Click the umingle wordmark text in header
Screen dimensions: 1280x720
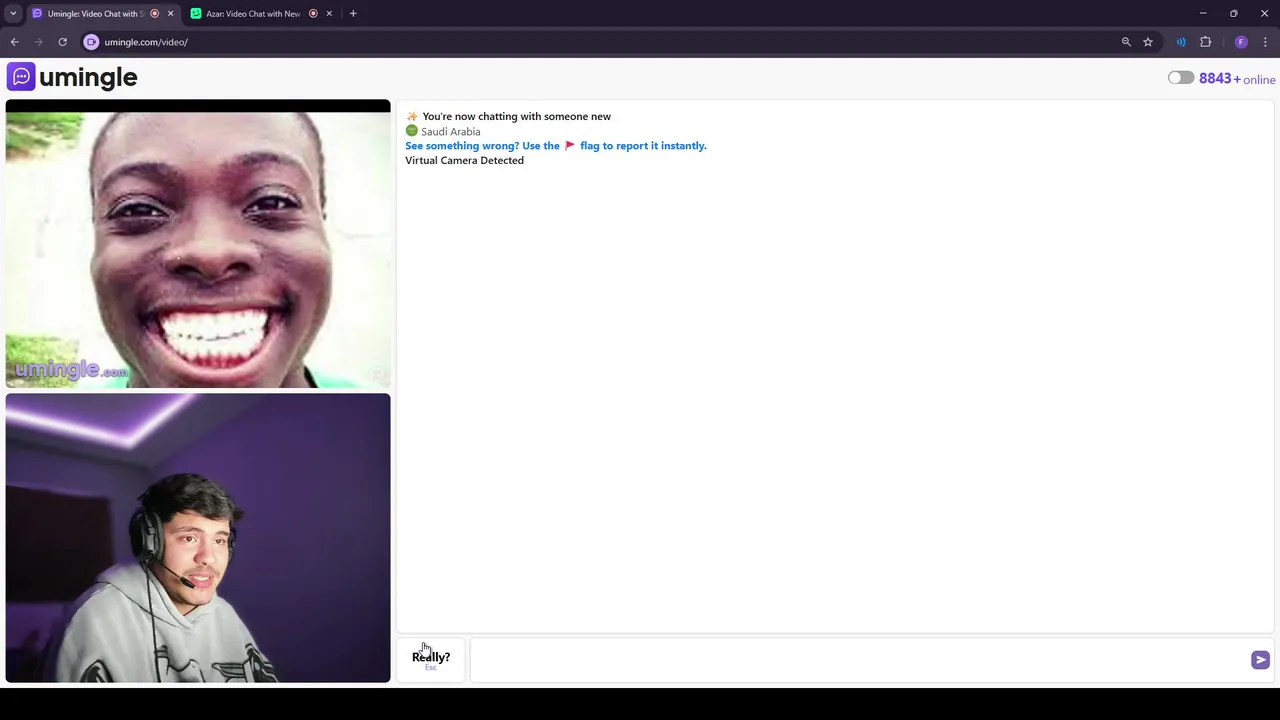[x=88, y=78]
